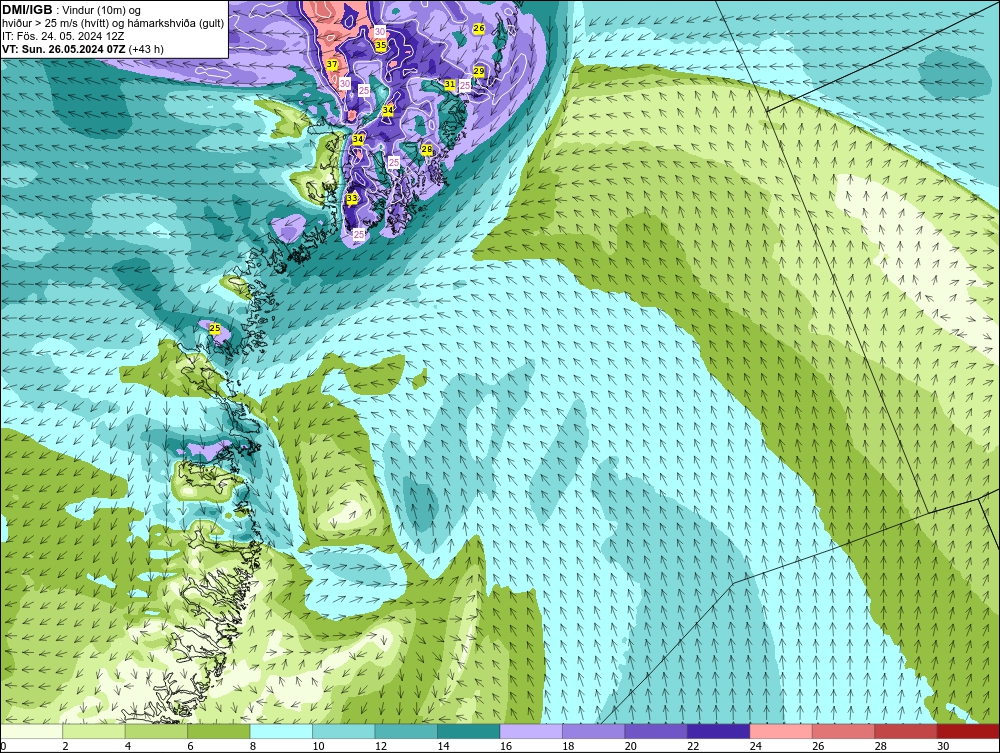
Task: Click the legend scale number 10
Action: coord(318,746)
